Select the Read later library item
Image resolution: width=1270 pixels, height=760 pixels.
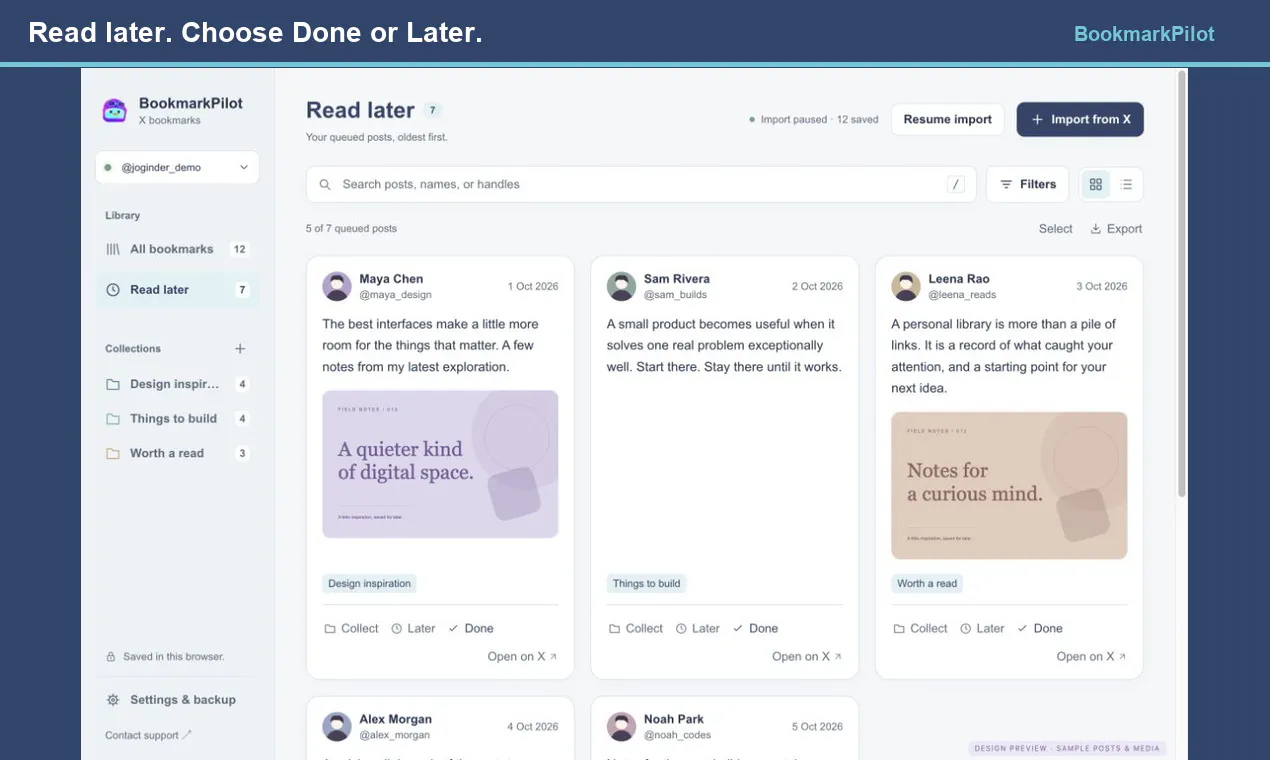point(177,290)
